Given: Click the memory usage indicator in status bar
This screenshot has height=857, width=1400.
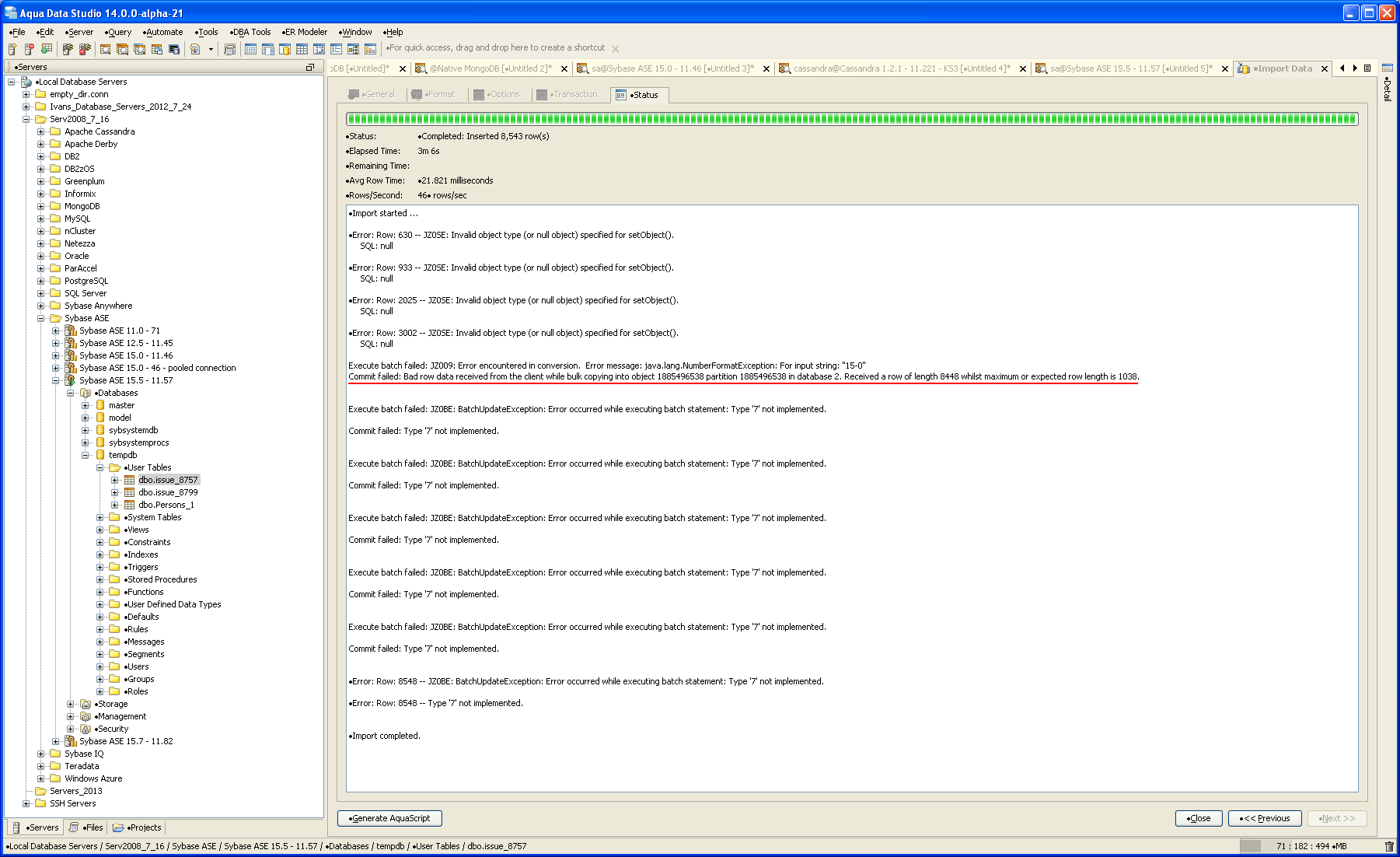Looking at the screenshot, I should pyautogui.click(x=1311, y=846).
